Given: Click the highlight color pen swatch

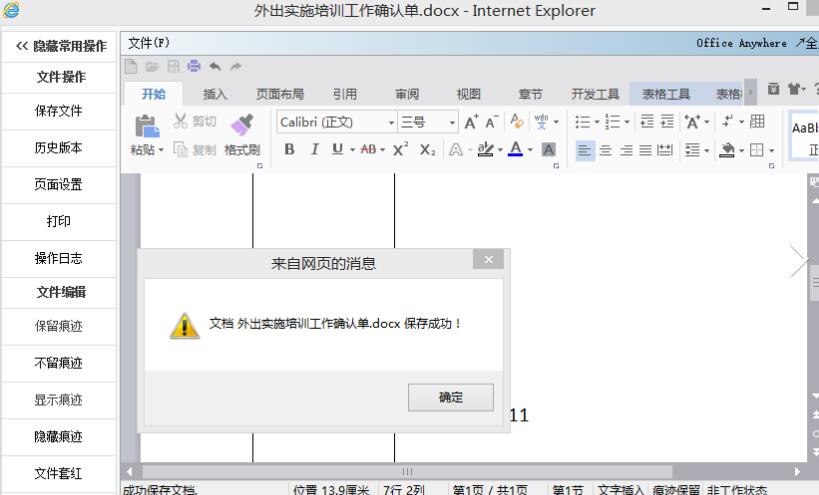Looking at the screenshot, I should (x=485, y=150).
